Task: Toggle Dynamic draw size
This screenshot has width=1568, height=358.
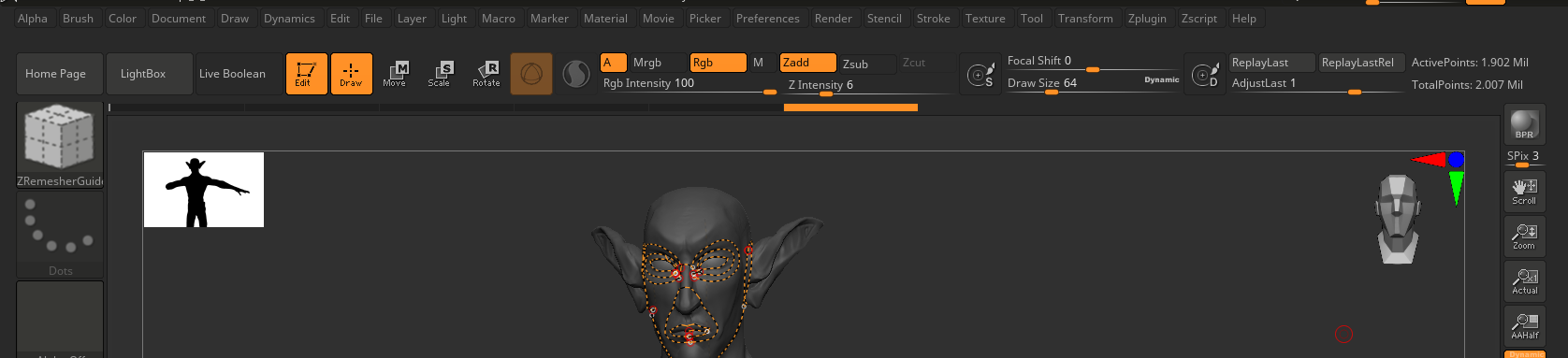Action: tap(1161, 80)
